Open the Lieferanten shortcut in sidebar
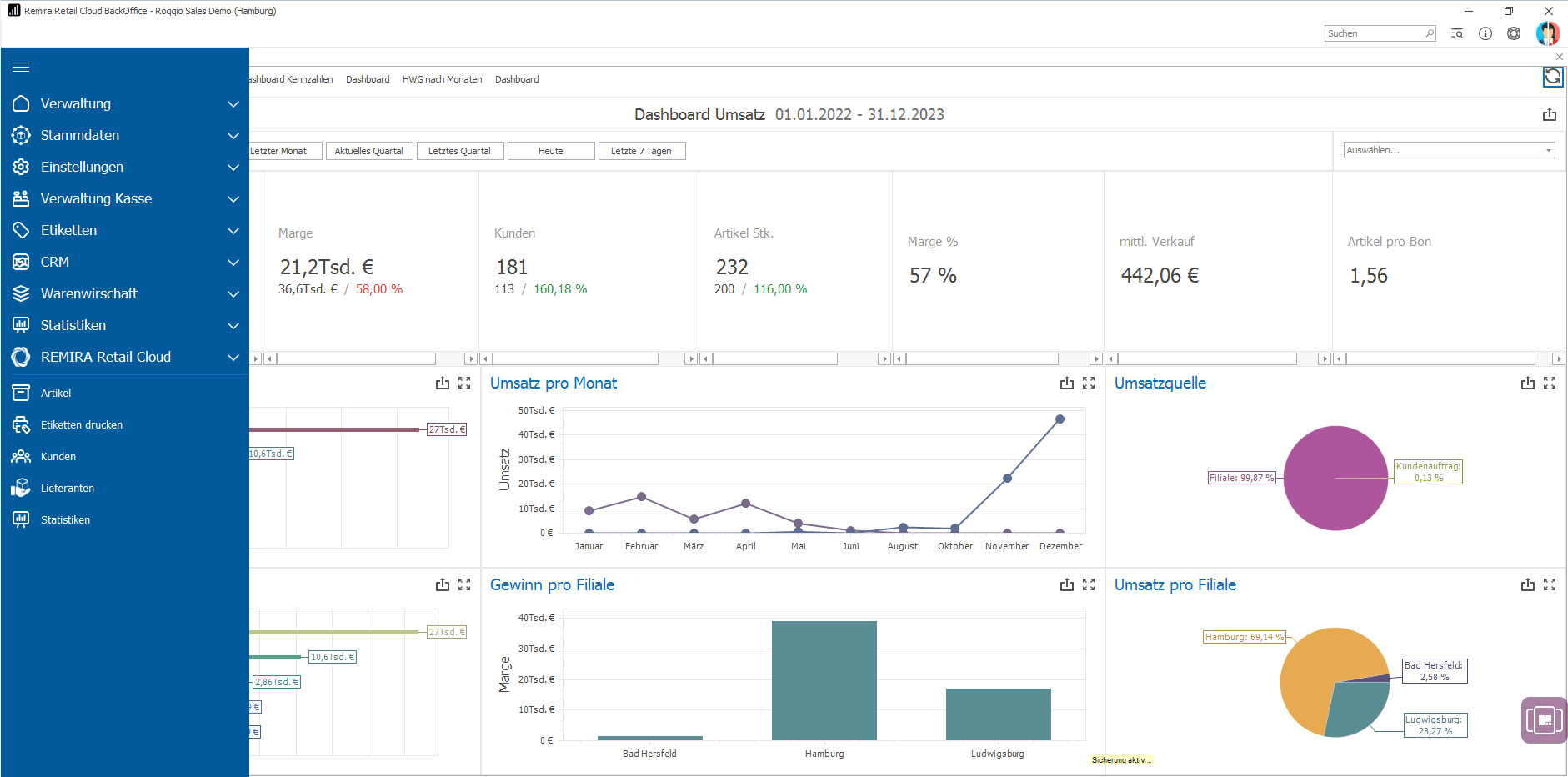The image size is (1568, 777). pyautogui.click(x=68, y=489)
